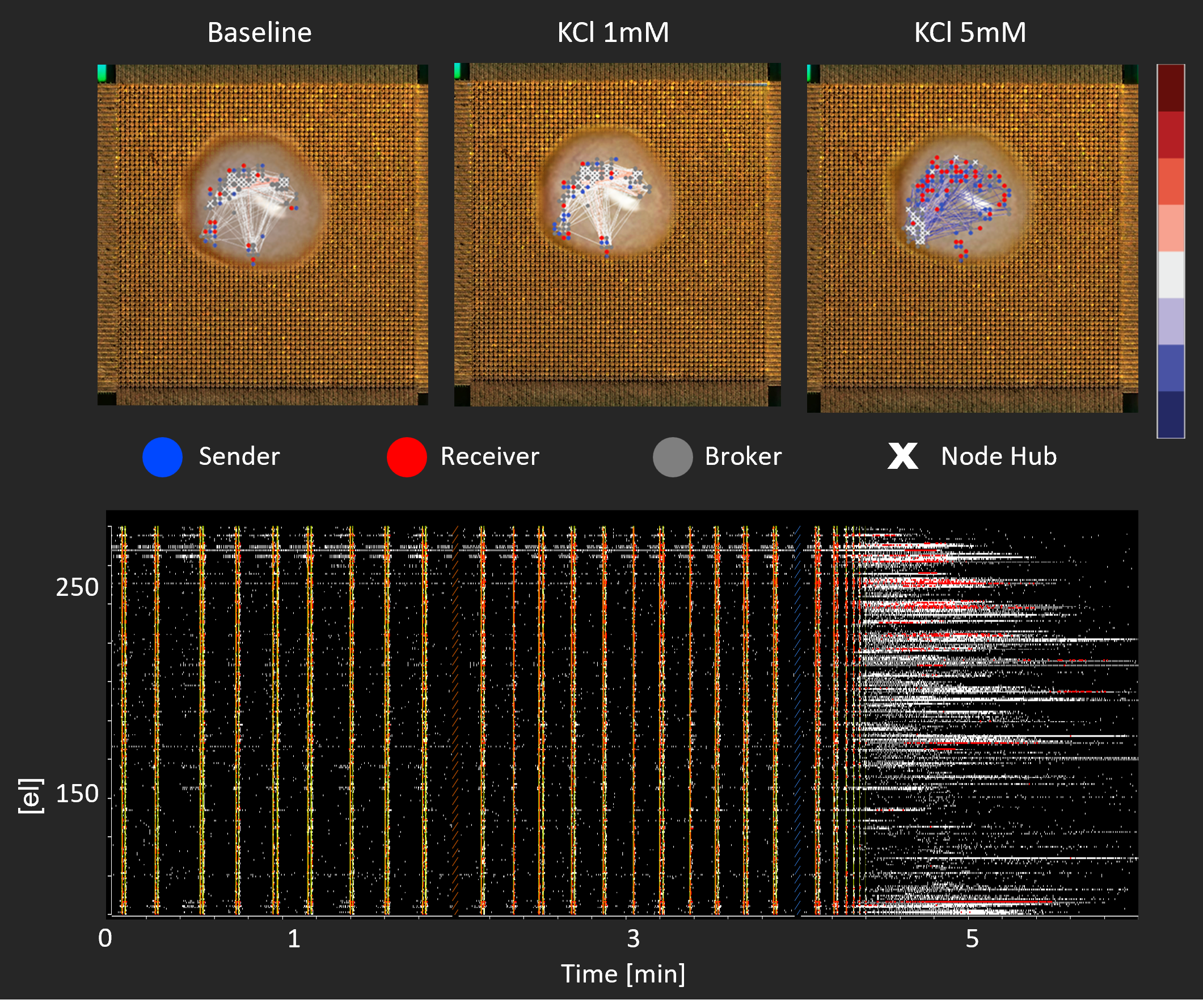
Task: Click the 'Node Hub' legend label
Action: (x=998, y=457)
